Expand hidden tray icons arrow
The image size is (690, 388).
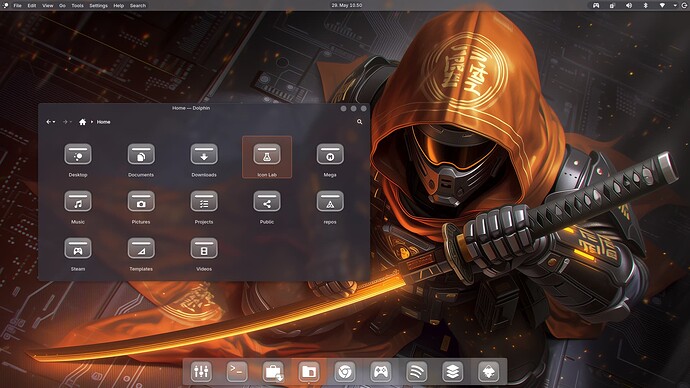click(675, 6)
